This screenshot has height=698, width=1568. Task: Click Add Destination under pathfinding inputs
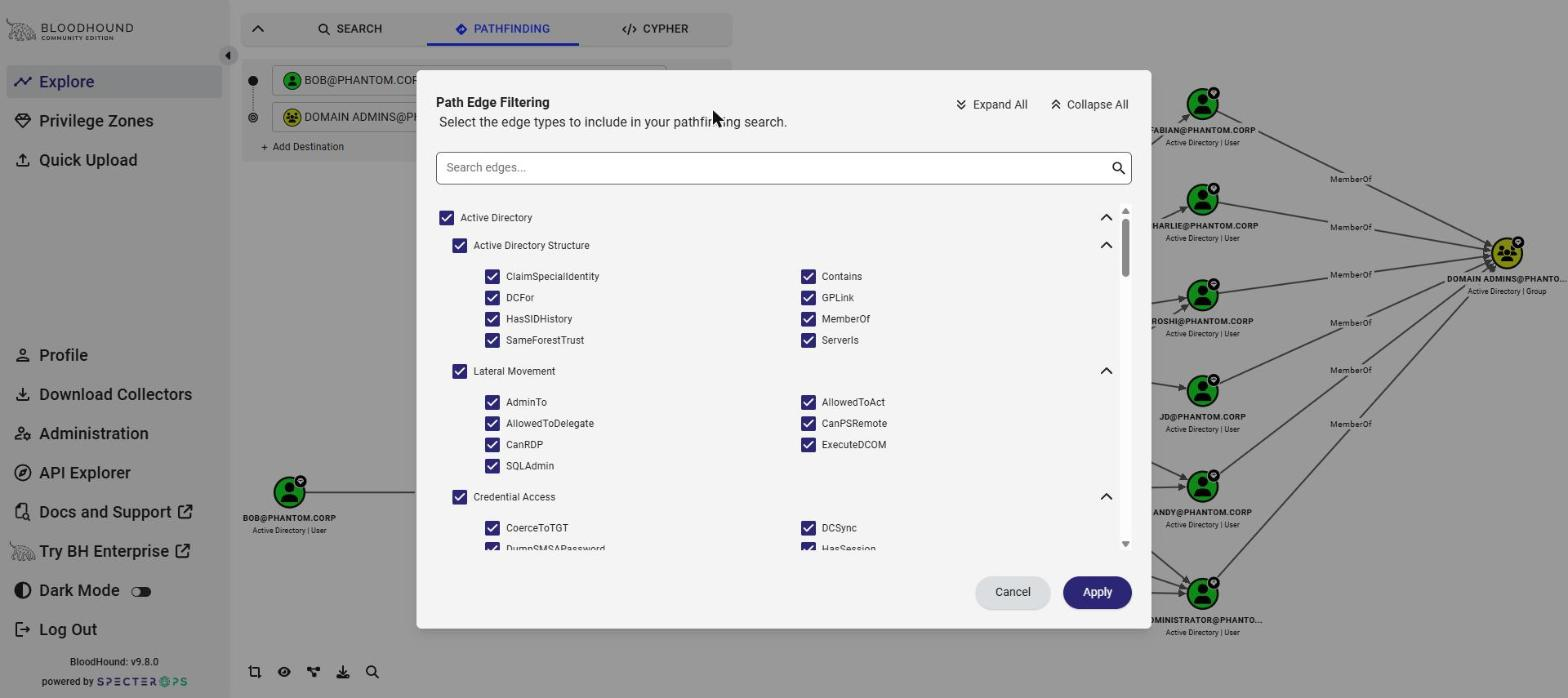click(302, 147)
